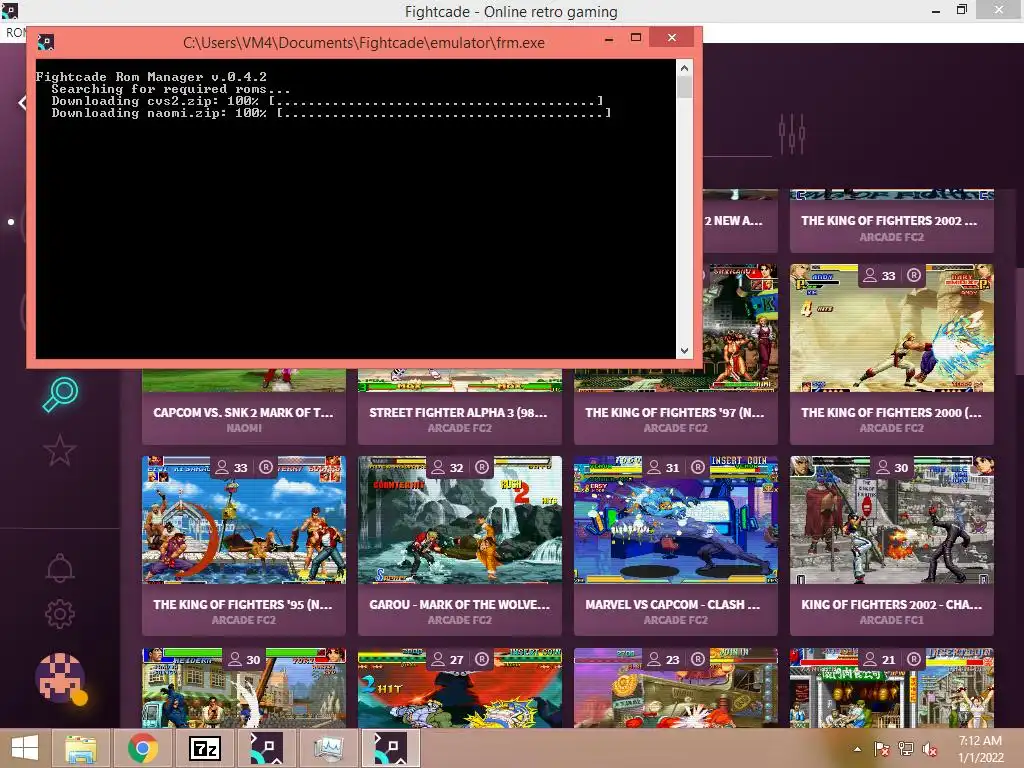Click ranked R badge on 27-player card

482,659
